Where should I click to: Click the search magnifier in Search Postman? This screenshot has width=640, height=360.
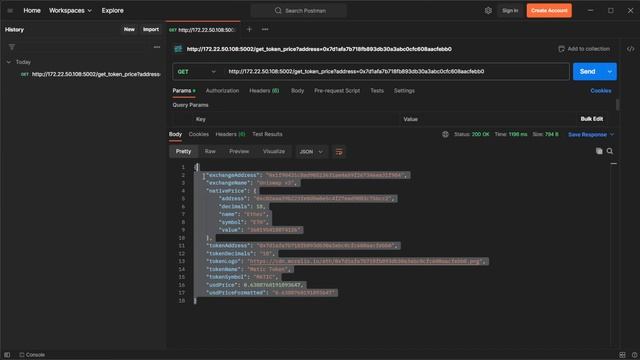pos(278,11)
